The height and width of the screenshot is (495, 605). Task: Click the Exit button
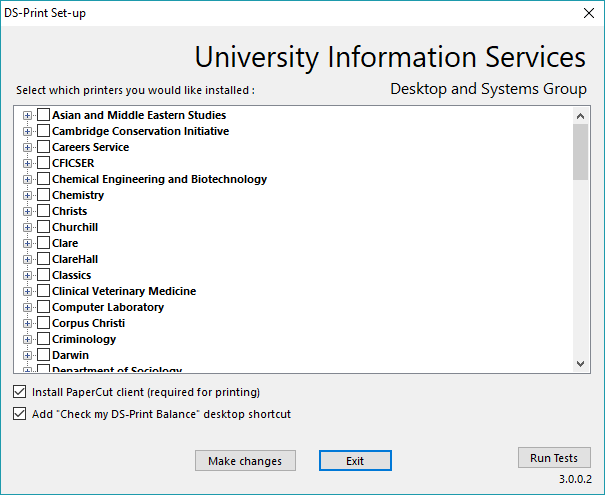(x=355, y=461)
